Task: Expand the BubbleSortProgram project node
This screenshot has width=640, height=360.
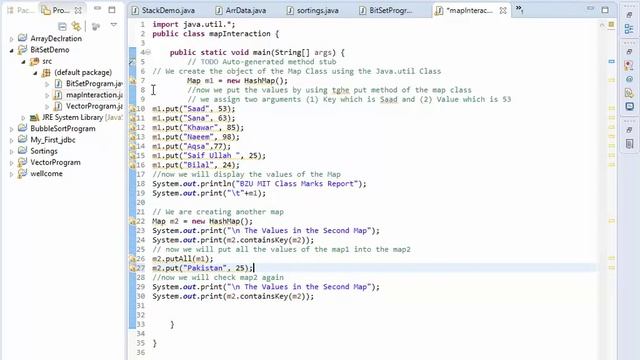Action: (11, 129)
